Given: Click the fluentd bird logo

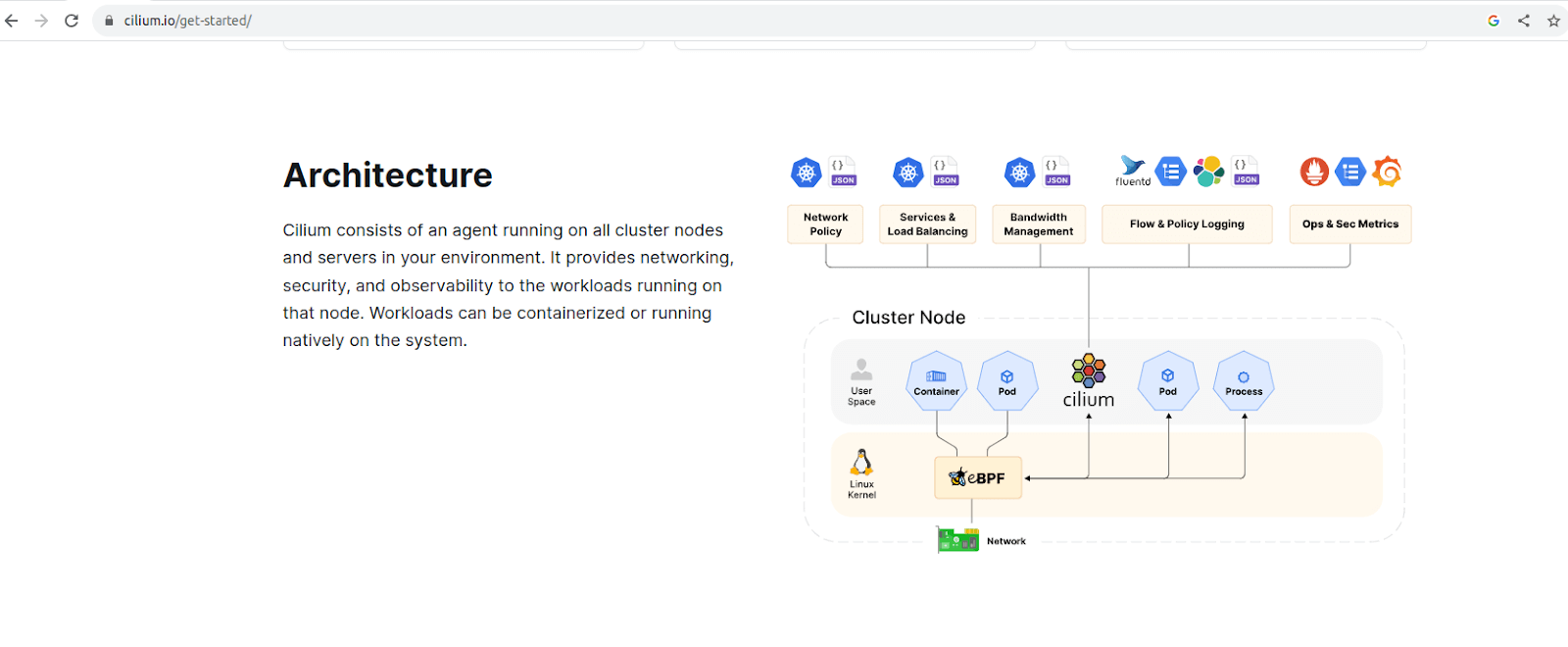Looking at the screenshot, I should pyautogui.click(x=1133, y=171).
